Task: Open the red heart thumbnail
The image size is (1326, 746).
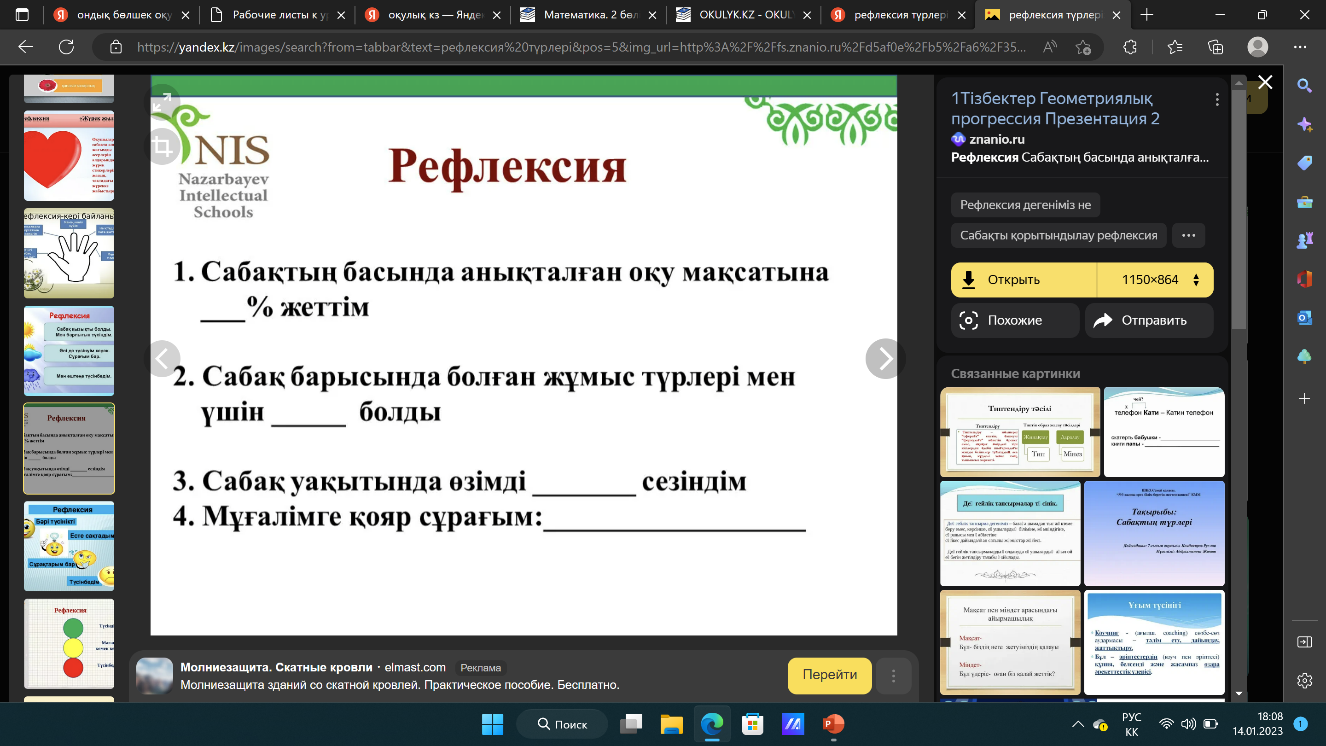Action: 69,156
